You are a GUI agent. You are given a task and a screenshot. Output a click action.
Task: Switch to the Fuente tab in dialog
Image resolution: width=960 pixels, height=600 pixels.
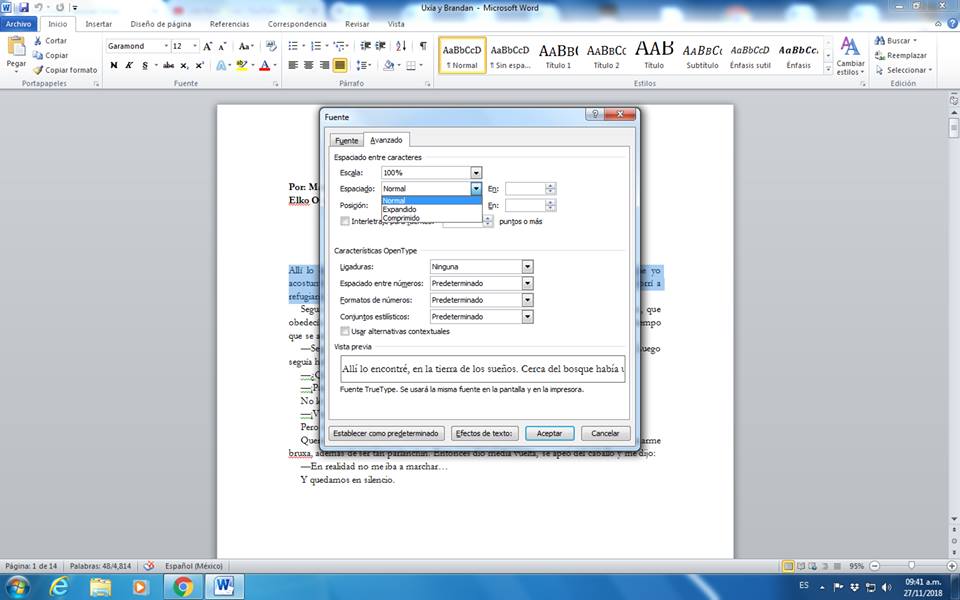[346, 141]
